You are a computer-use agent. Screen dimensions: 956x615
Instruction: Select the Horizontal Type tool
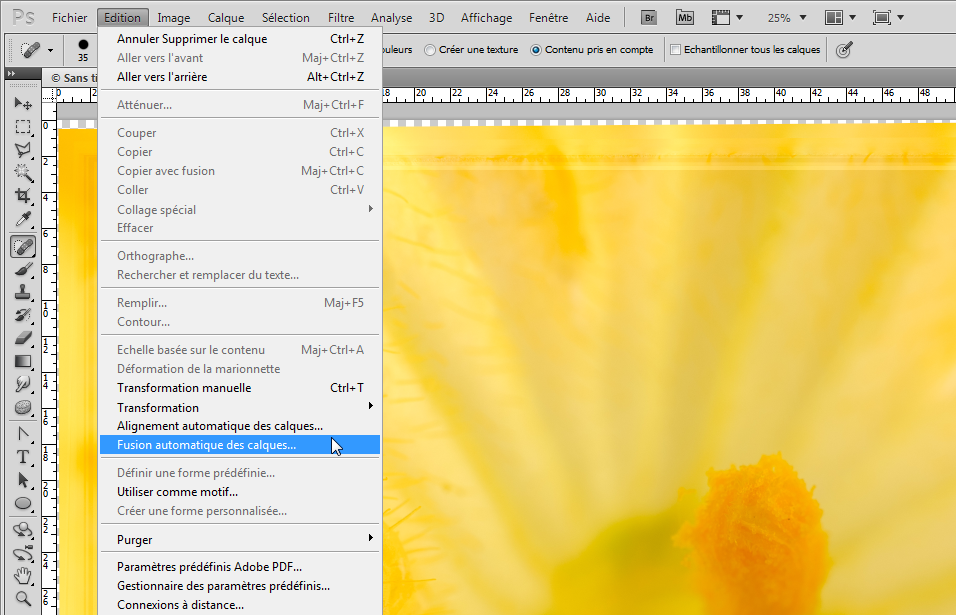click(x=23, y=457)
